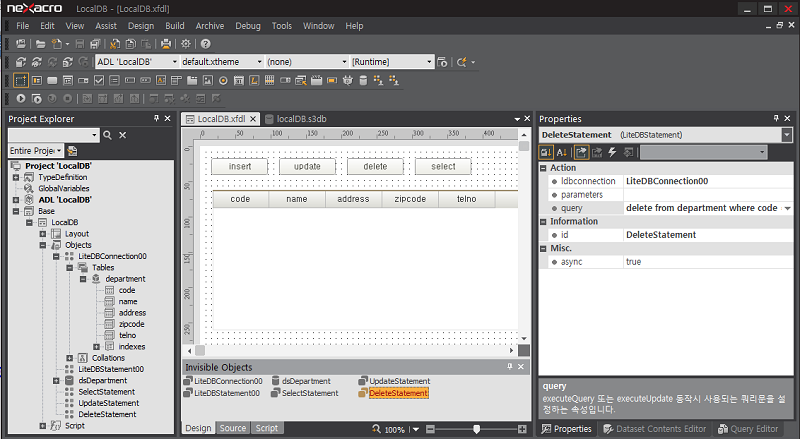This screenshot has width=800, height=439.
Task: Click the Quick View play-window icon
Action: tap(36, 99)
